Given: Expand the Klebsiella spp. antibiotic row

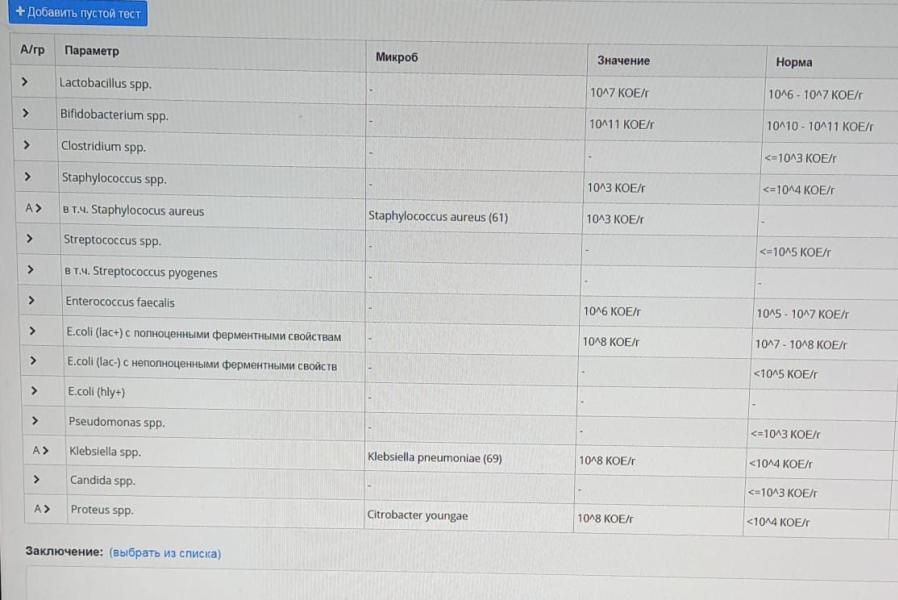Looking at the screenshot, I should (40, 451).
